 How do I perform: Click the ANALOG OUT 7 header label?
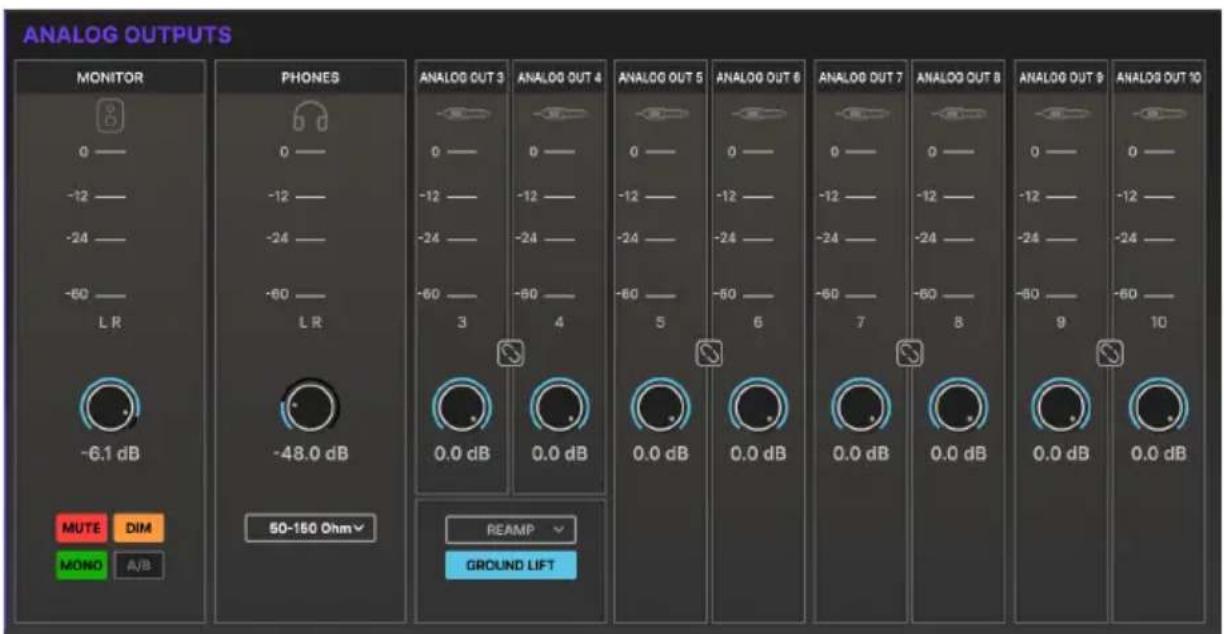point(860,78)
